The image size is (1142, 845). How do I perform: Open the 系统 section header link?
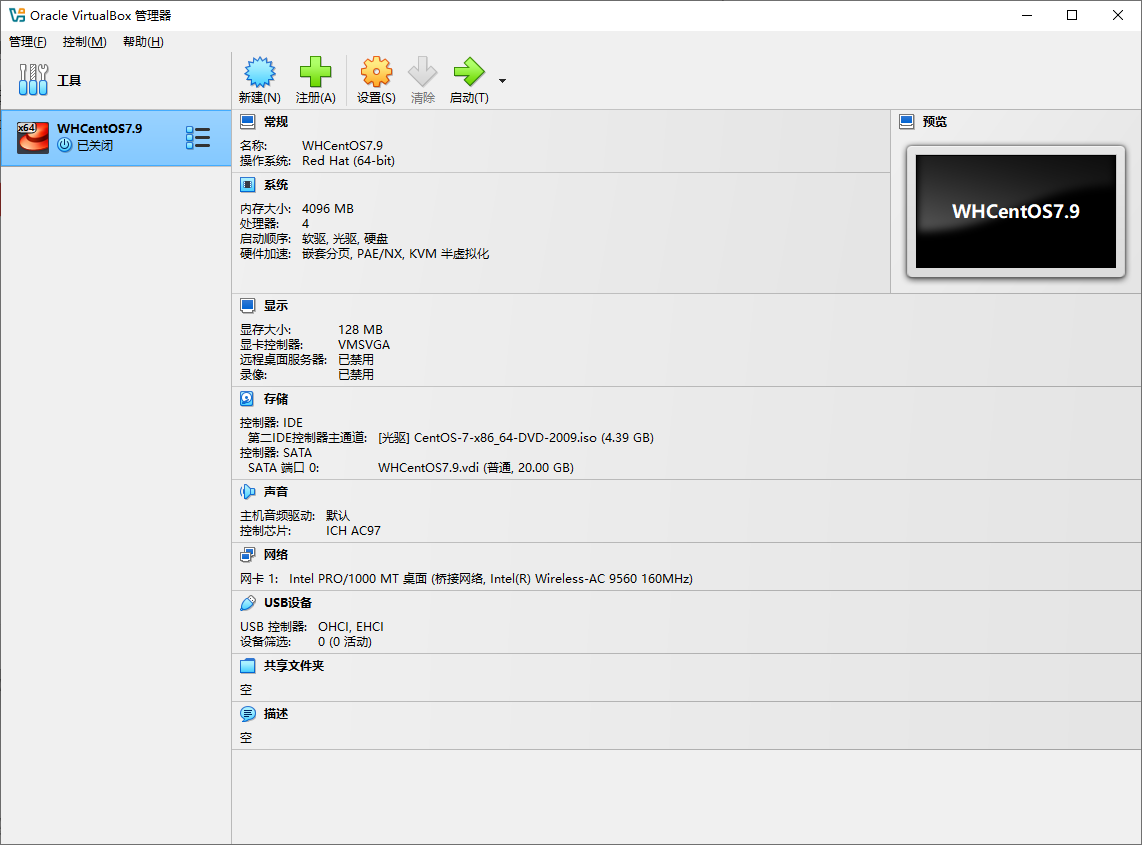tap(276, 185)
